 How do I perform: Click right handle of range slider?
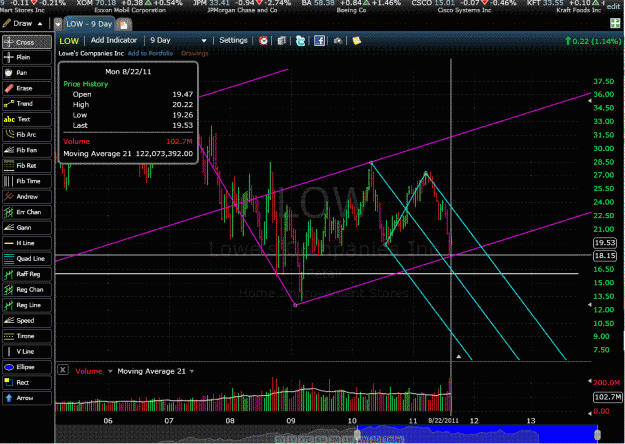597,433
